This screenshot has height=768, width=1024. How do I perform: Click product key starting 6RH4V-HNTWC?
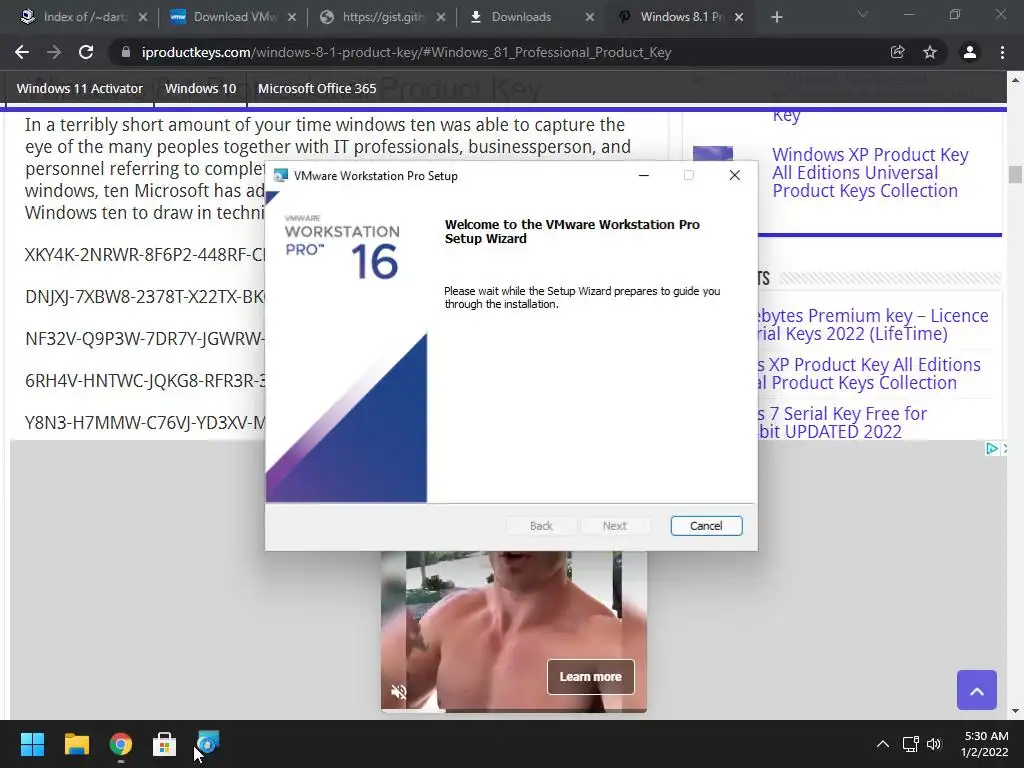click(144, 381)
